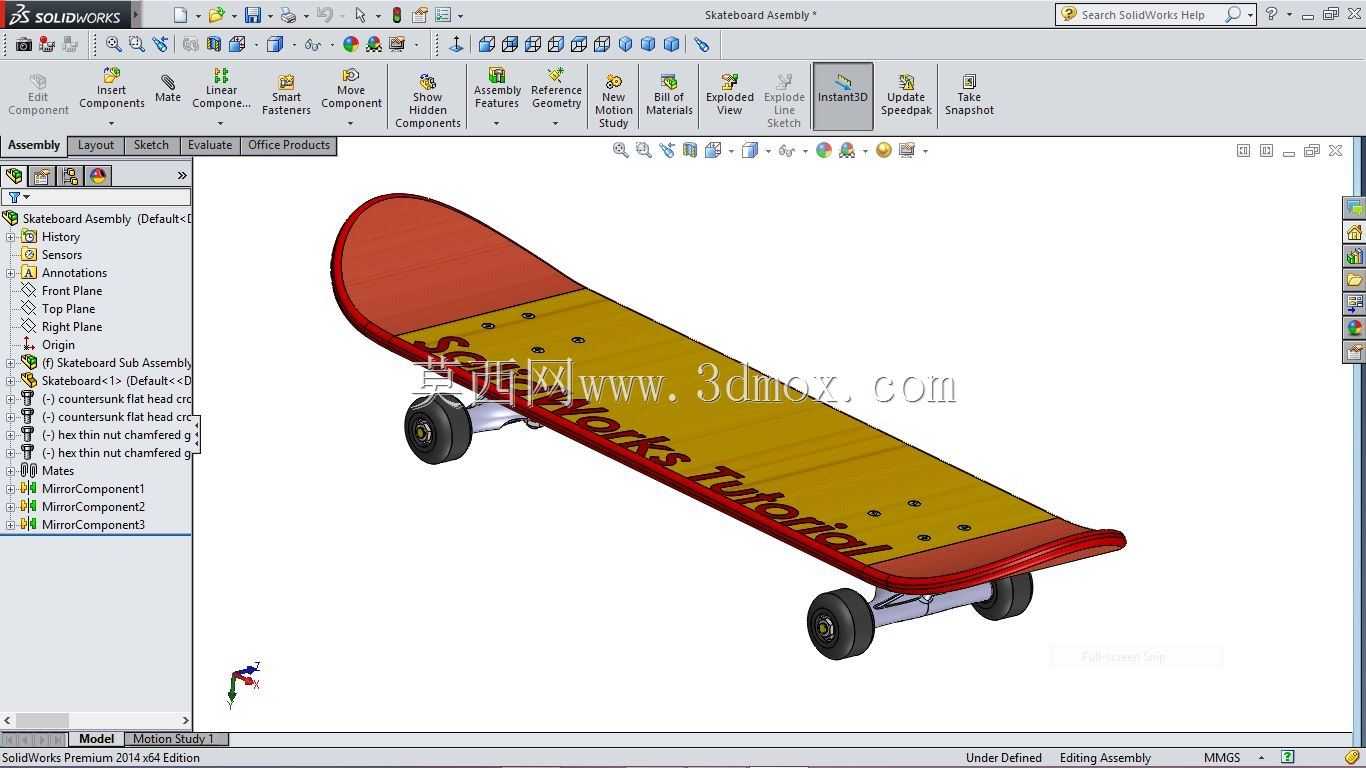This screenshot has width=1366, height=768.
Task: Click the Help question mark icon
Action: pyautogui.click(x=1271, y=14)
